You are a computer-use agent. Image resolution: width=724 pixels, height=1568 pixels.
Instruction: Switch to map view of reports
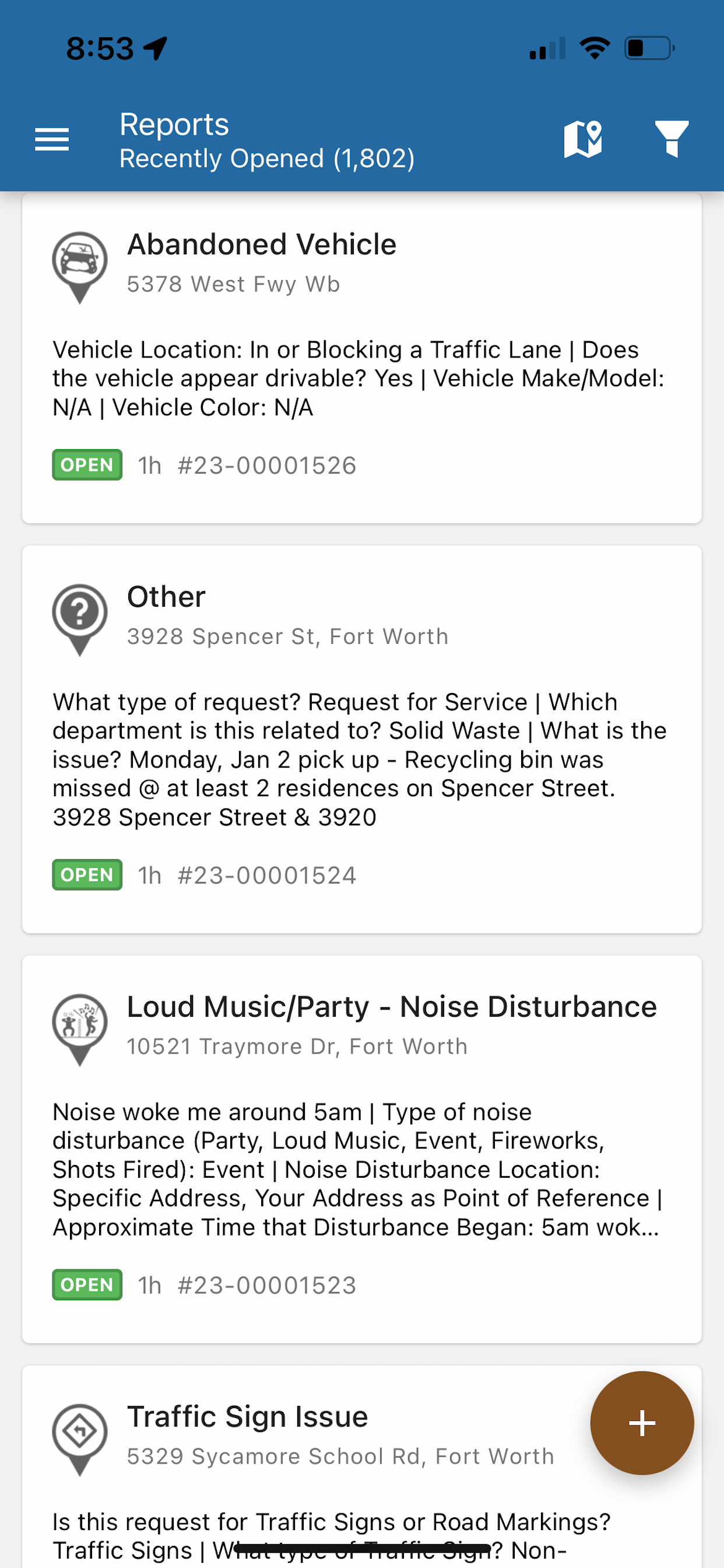point(583,139)
